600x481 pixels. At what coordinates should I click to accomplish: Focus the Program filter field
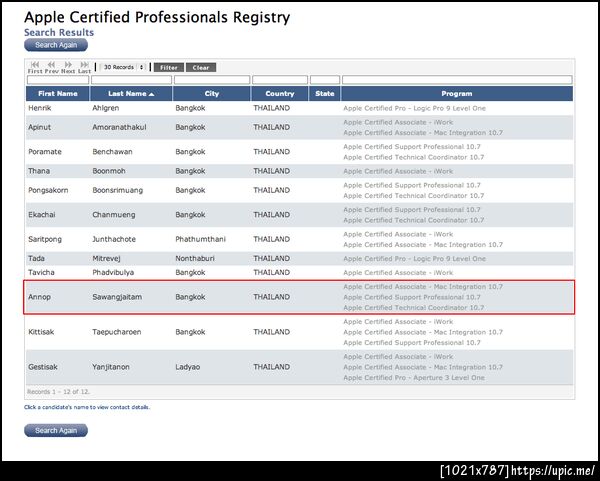(x=457, y=80)
